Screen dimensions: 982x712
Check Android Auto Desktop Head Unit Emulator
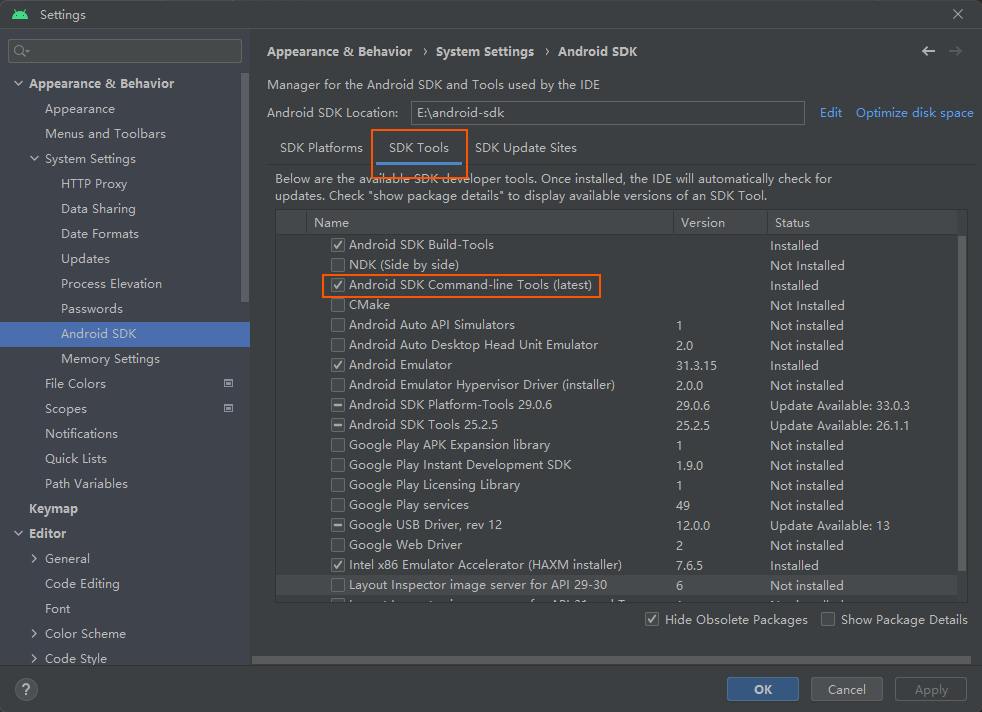tap(338, 345)
